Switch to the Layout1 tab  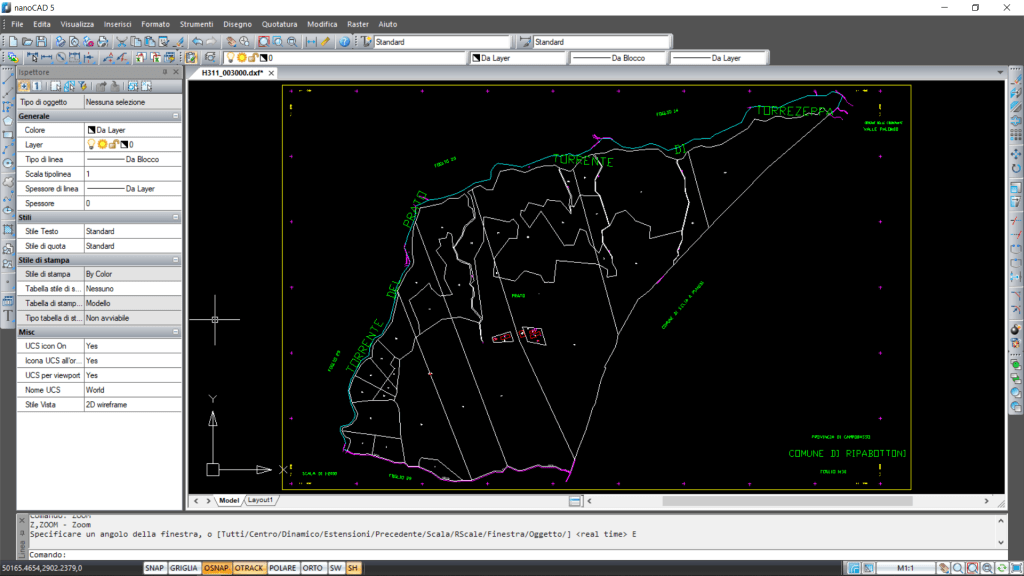coord(261,500)
